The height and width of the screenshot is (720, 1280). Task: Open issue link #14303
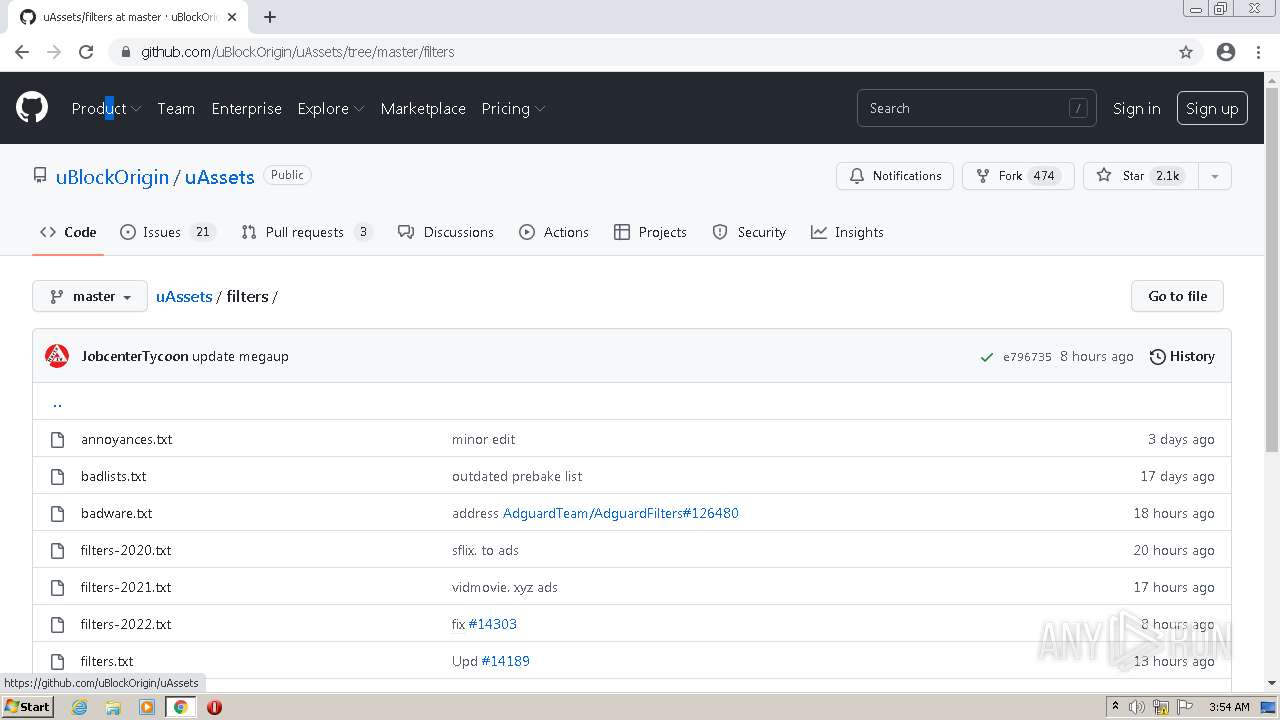(492, 624)
